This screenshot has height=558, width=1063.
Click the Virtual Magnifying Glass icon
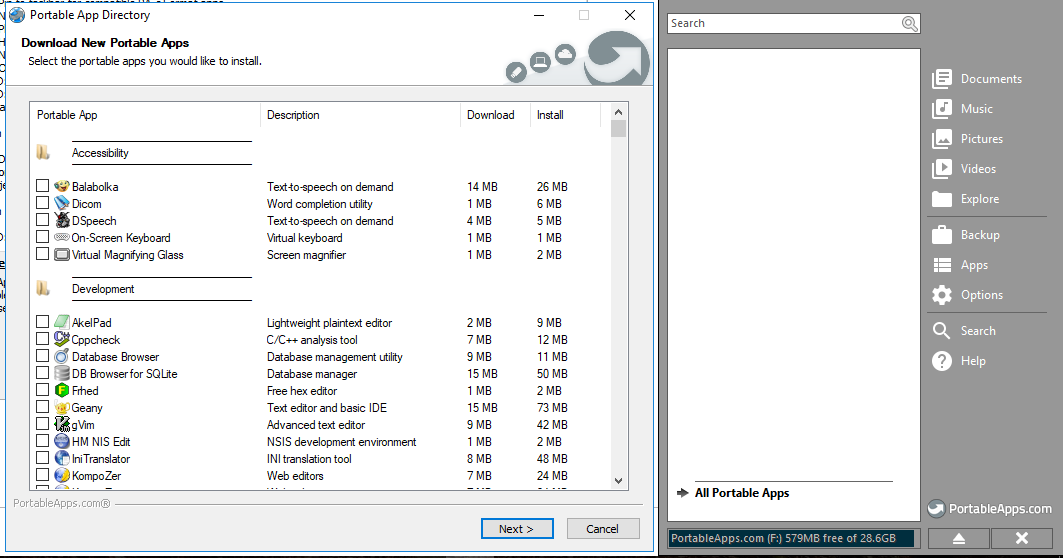(62, 254)
